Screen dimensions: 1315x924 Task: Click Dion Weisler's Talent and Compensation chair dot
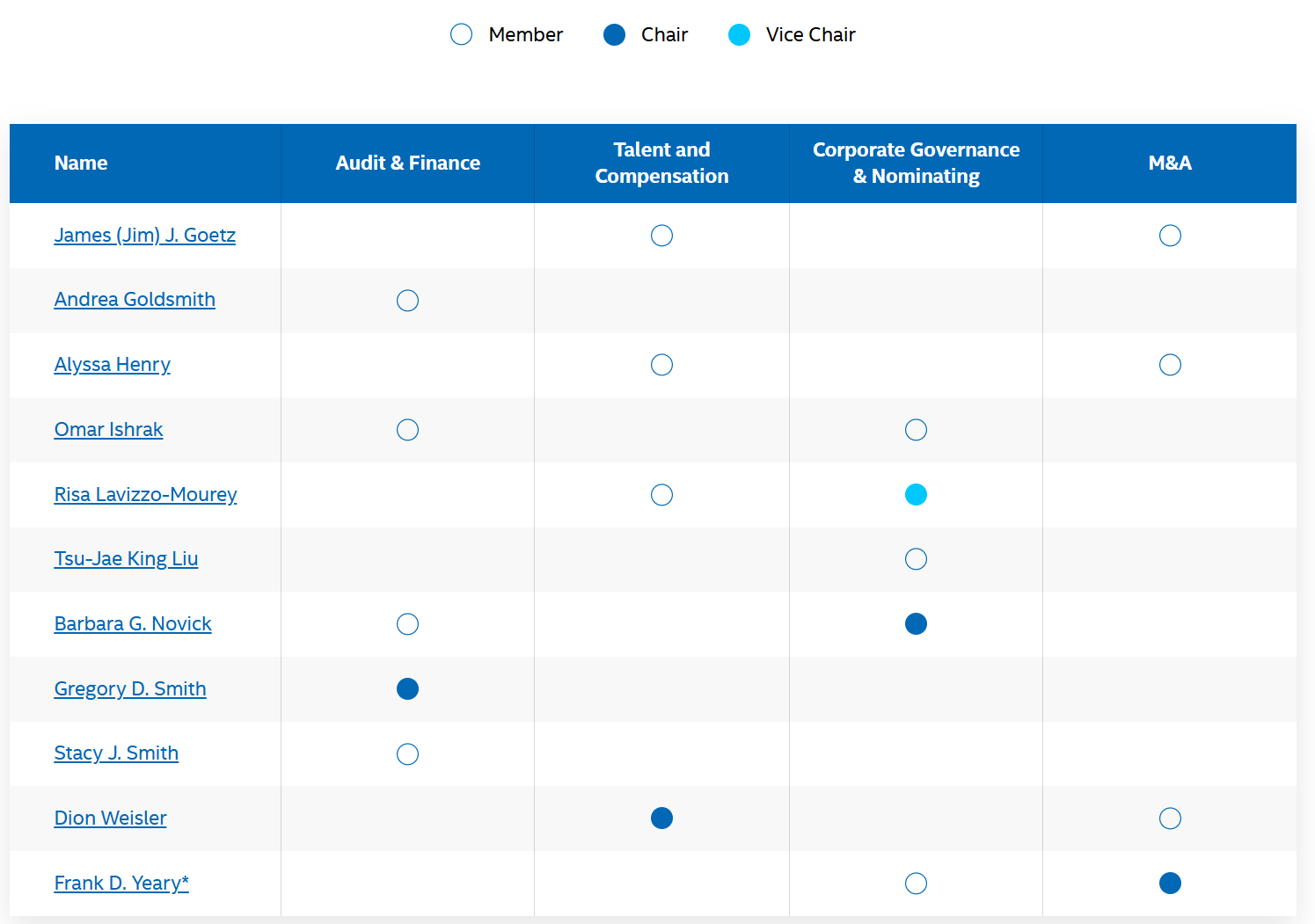click(661, 819)
